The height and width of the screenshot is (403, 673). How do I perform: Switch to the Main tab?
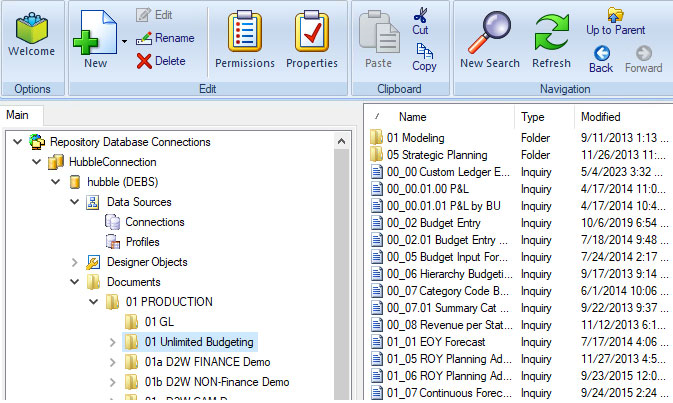[18, 115]
